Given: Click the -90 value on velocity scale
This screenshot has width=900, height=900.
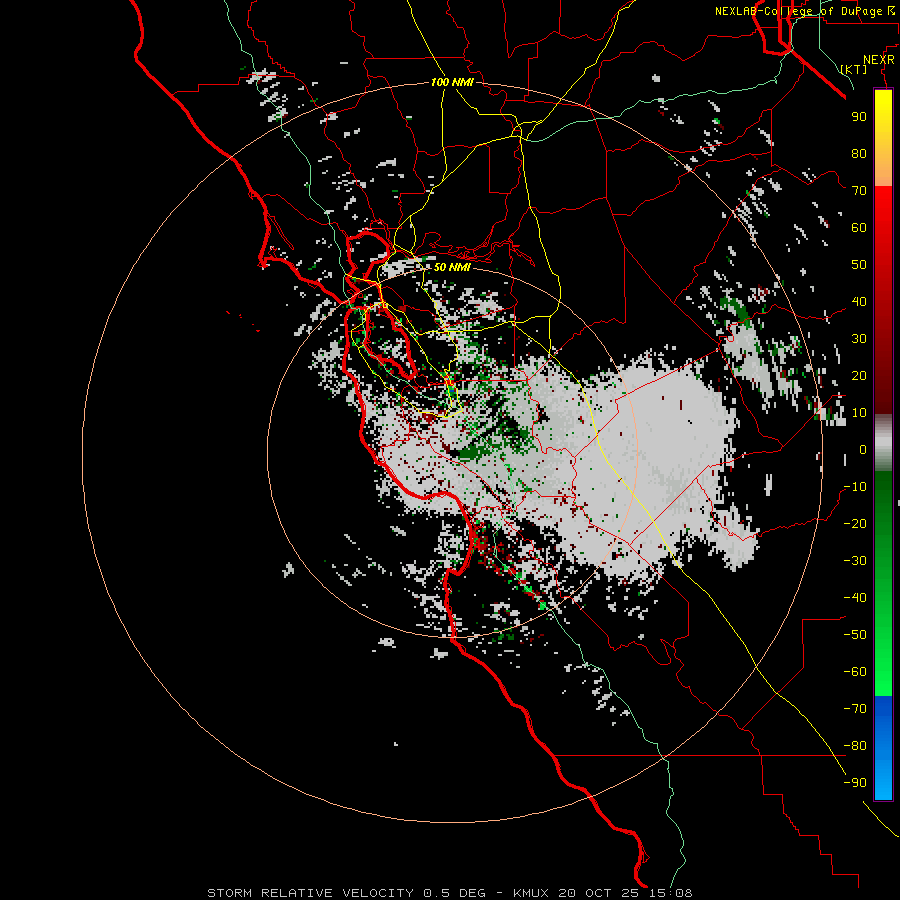Looking at the screenshot, I should click(x=855, y=783).
